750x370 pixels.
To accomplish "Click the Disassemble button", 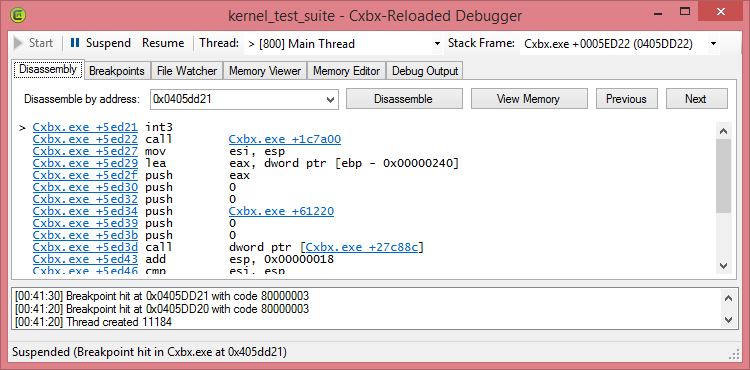I will click(x=404, y=98).
